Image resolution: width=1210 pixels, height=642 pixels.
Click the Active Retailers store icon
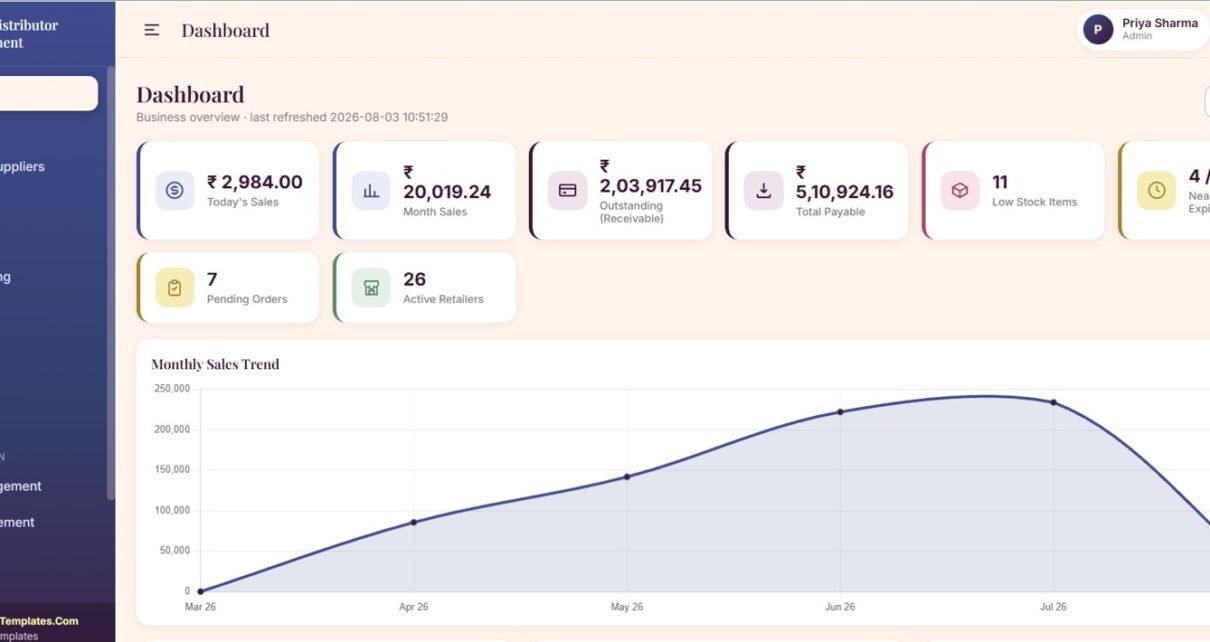pyautogui.click(x=371, y=288)
